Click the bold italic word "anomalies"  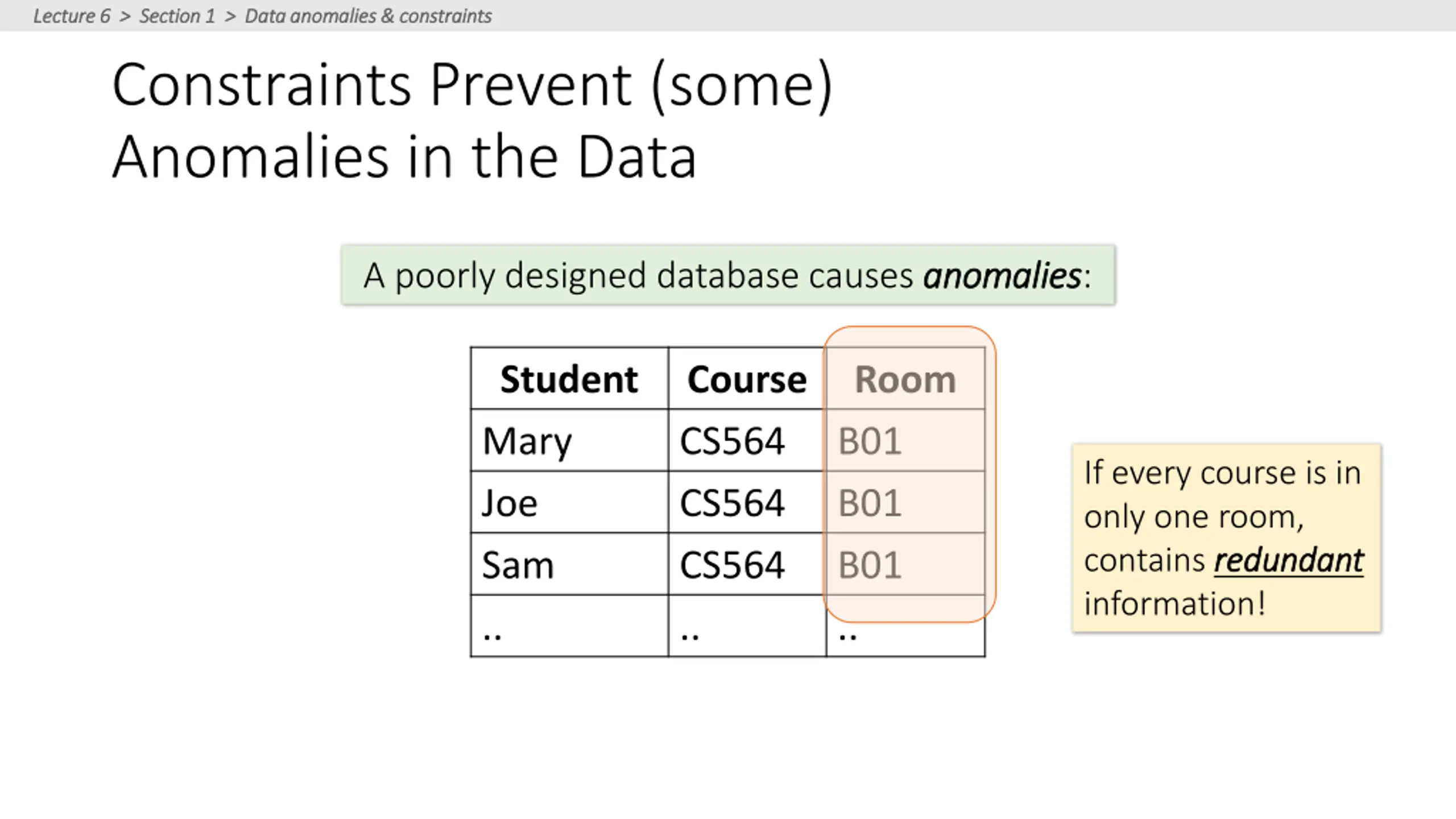1002,276
